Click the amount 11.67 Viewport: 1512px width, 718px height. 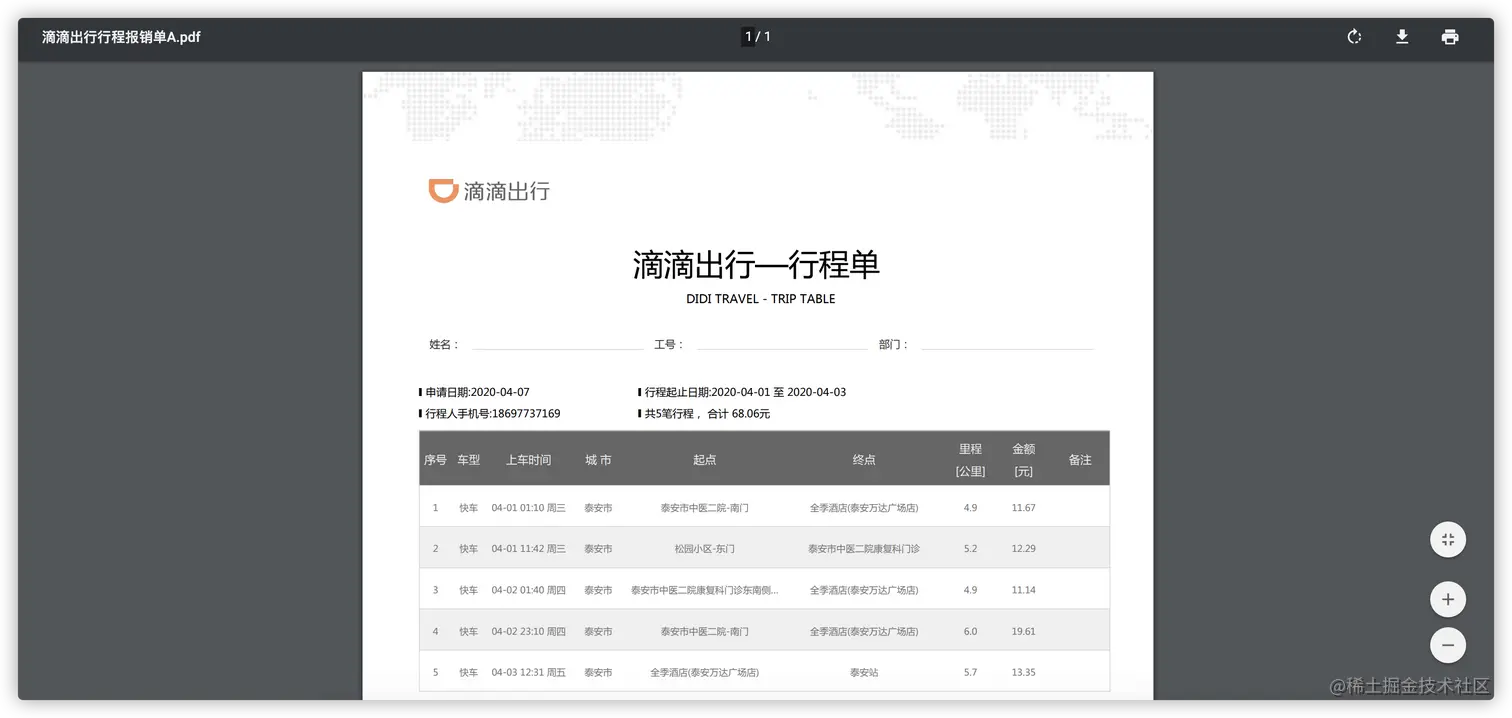tap(1023, 508)
